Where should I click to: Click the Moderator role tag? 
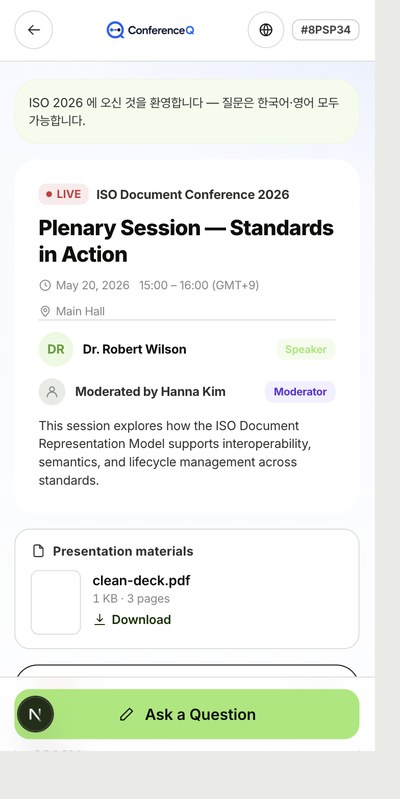(x=300, y=392)
